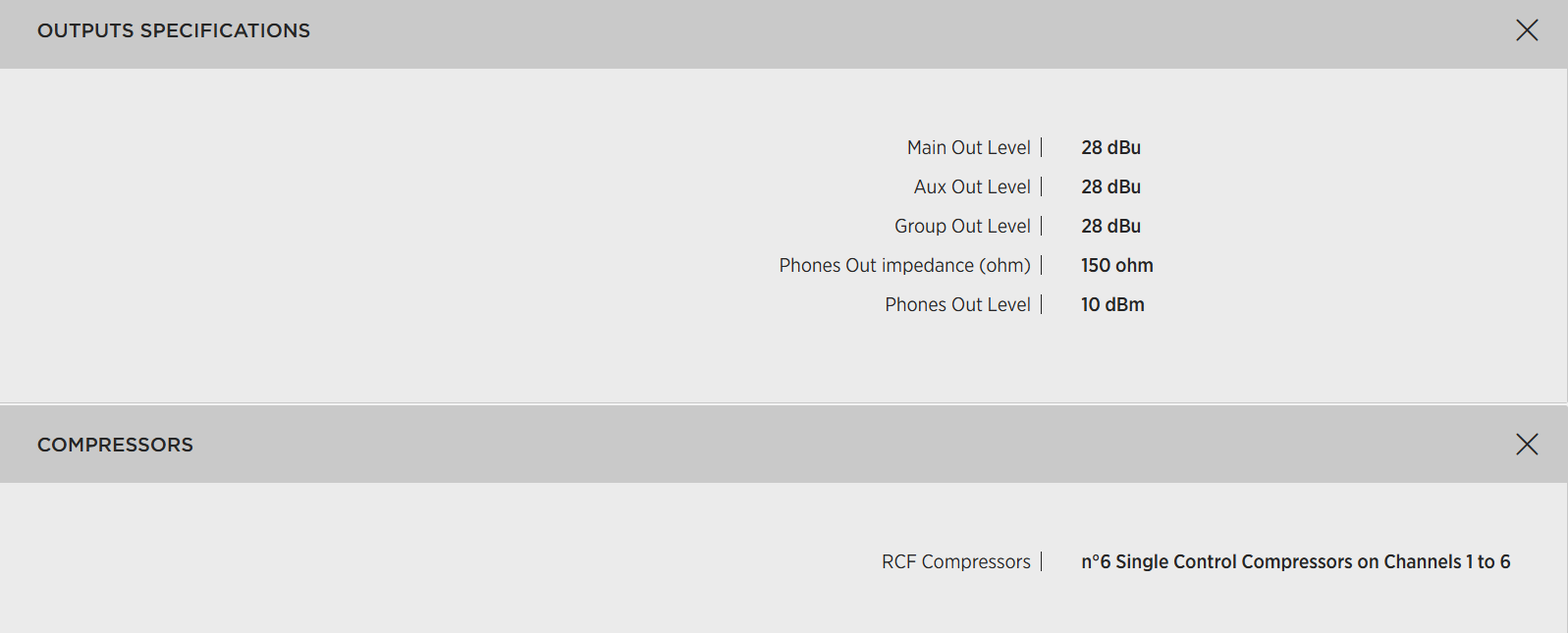Click the OUTPUTS SPECIFICATIONS header title
1568x633 pixels.
click(x=174, y=30)
